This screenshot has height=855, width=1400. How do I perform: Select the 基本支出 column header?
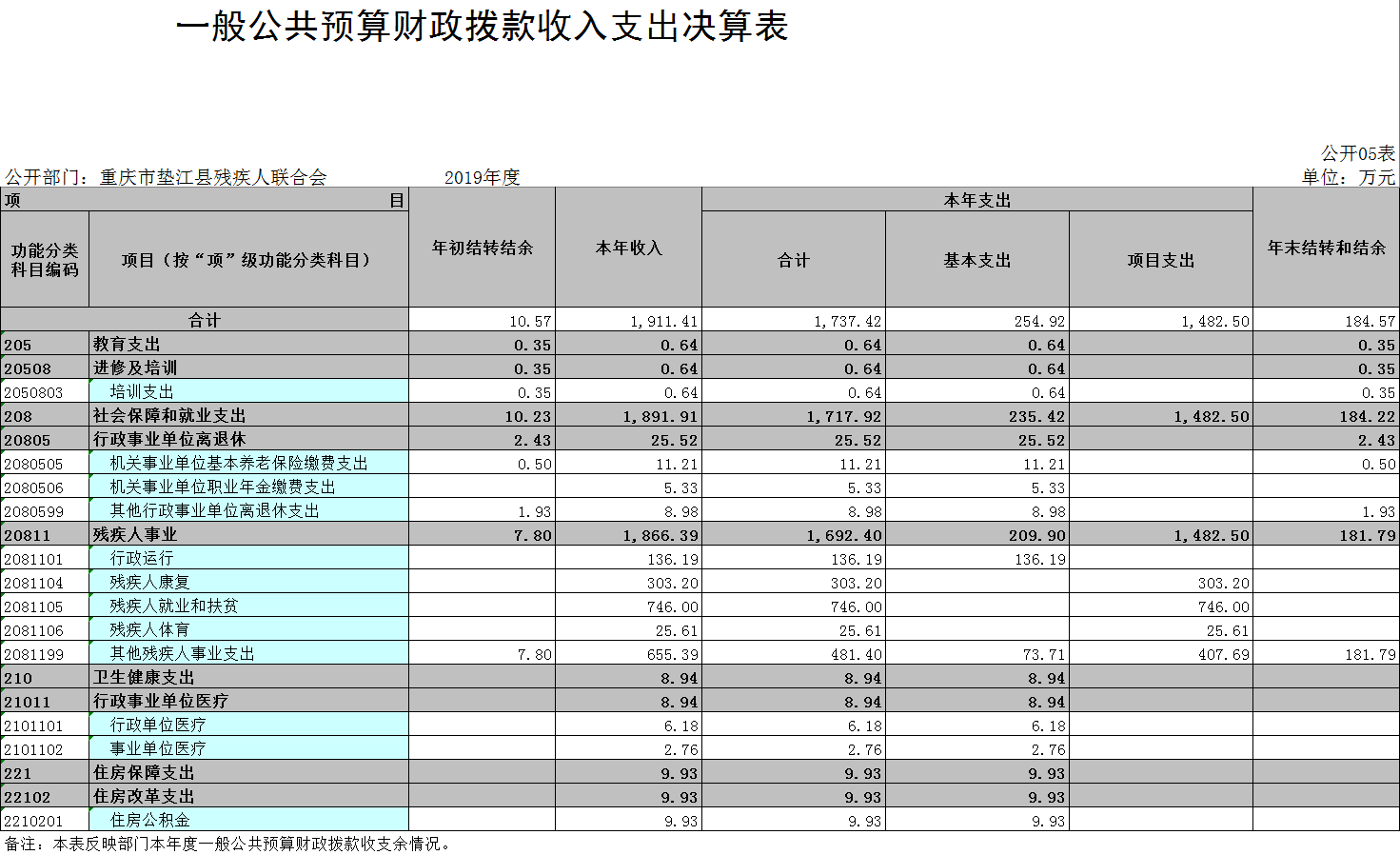[x=977, y=260]
